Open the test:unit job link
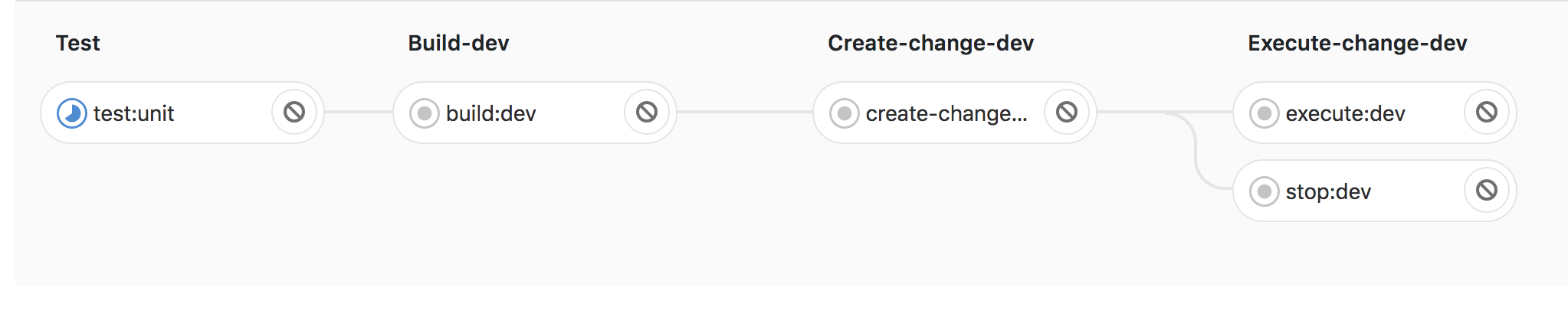This screenshot has height=314, width=1568. click(x=134, y=114)
